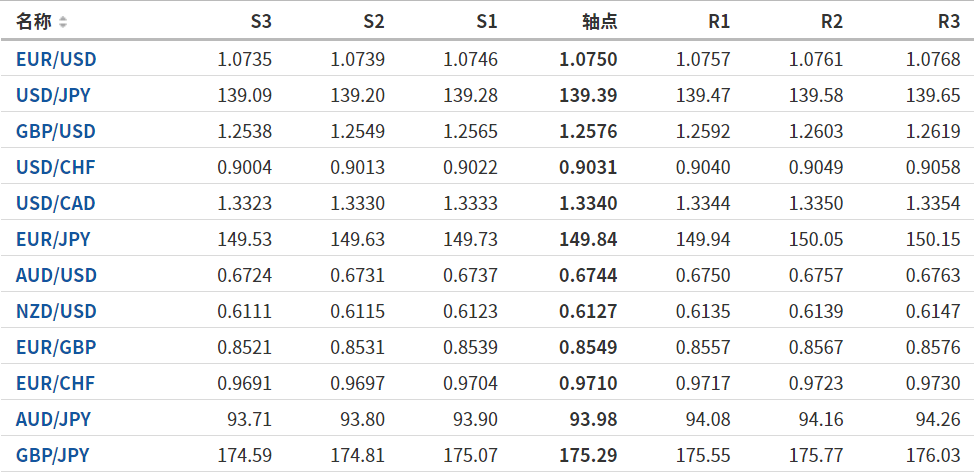The image size is (974, 474).
Task: Click the NZD/USD pair link
Action: click(56, 311)
